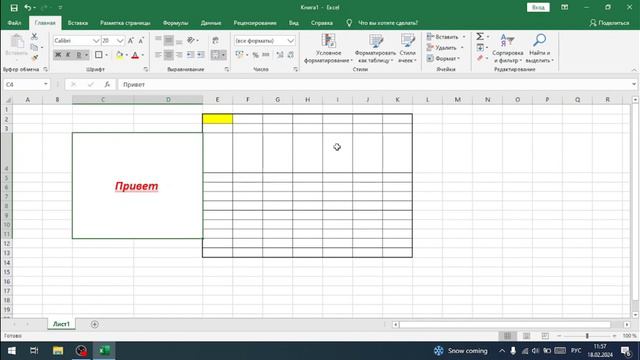The width and height of the screenshot is (640, 360).
Task: Increase the cell indent
Action: tap(200, 55)
